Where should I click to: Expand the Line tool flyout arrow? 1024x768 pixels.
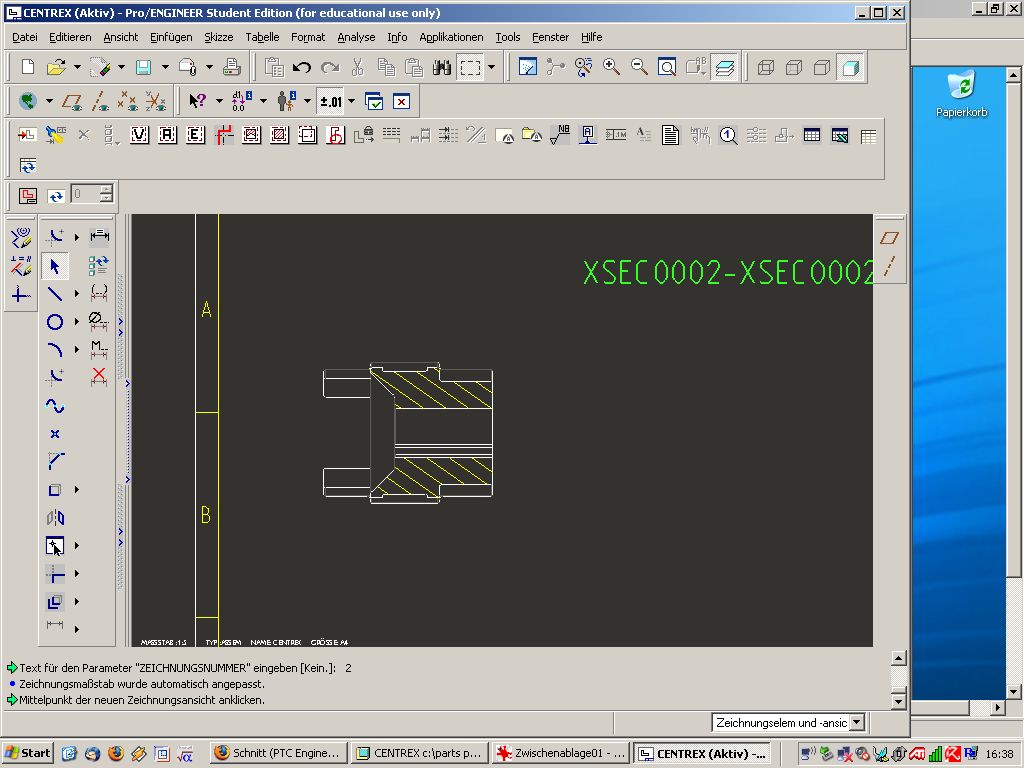[77, 294]
